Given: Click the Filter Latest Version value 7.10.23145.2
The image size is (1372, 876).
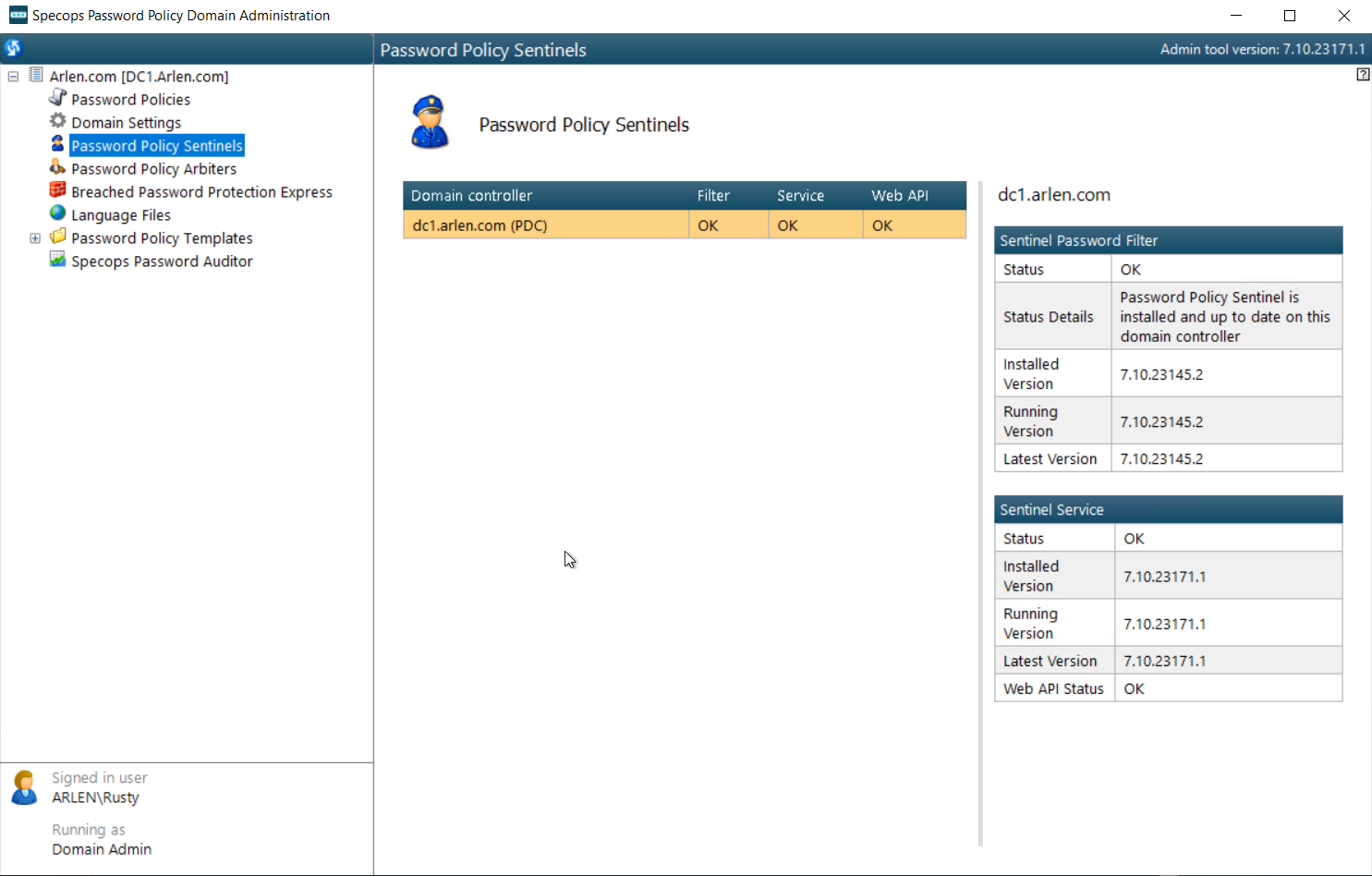Looking at the screenshot, I should coord(1161,458).
